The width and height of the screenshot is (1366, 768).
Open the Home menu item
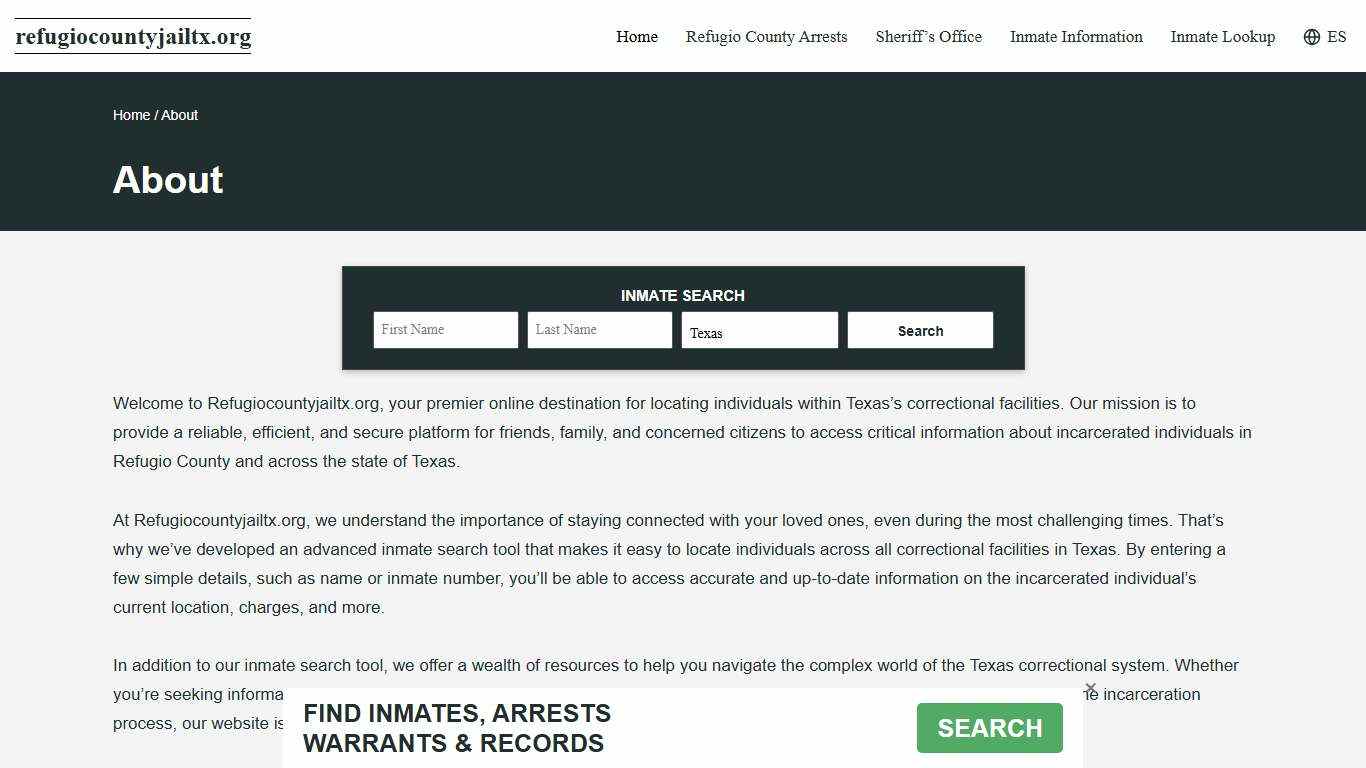click(637, 37)
